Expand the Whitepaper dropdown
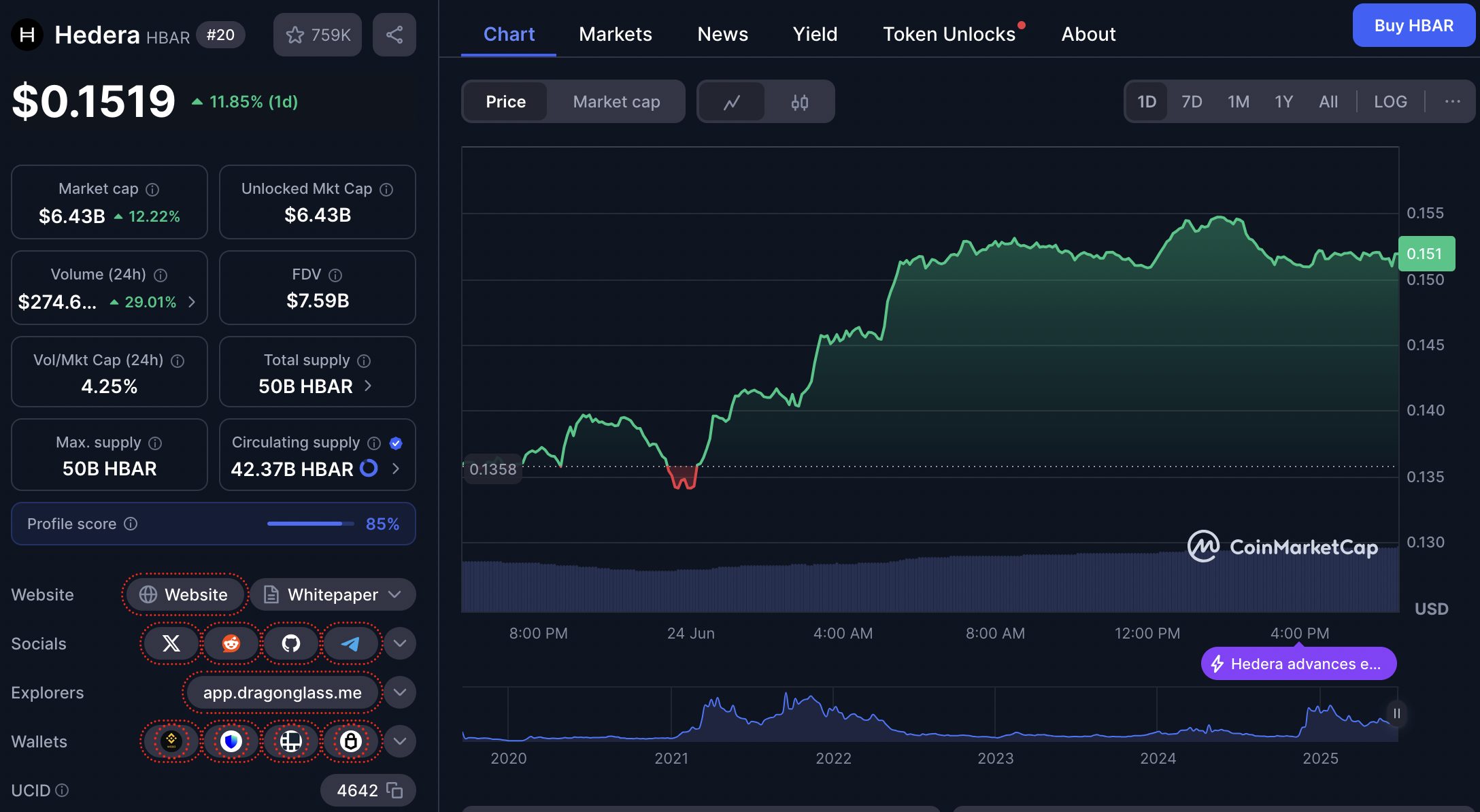The image size is (1480, 812). tap(333, 594)
